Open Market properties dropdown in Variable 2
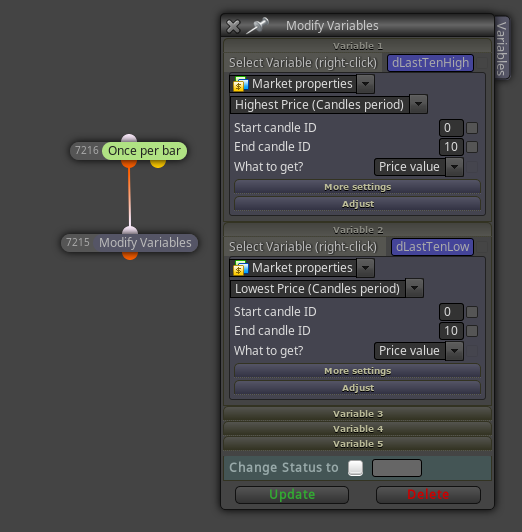The width and height of the screenshot is (522, 532). (365, 268)
